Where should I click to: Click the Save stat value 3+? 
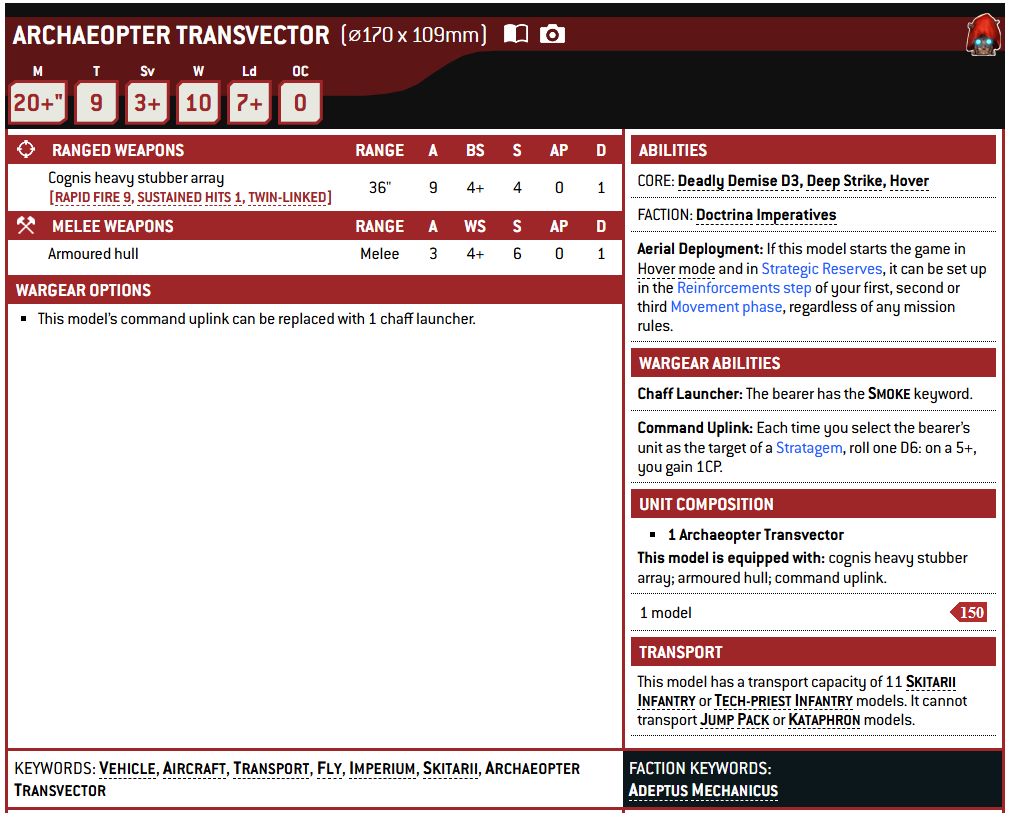(x=147, y=102)
